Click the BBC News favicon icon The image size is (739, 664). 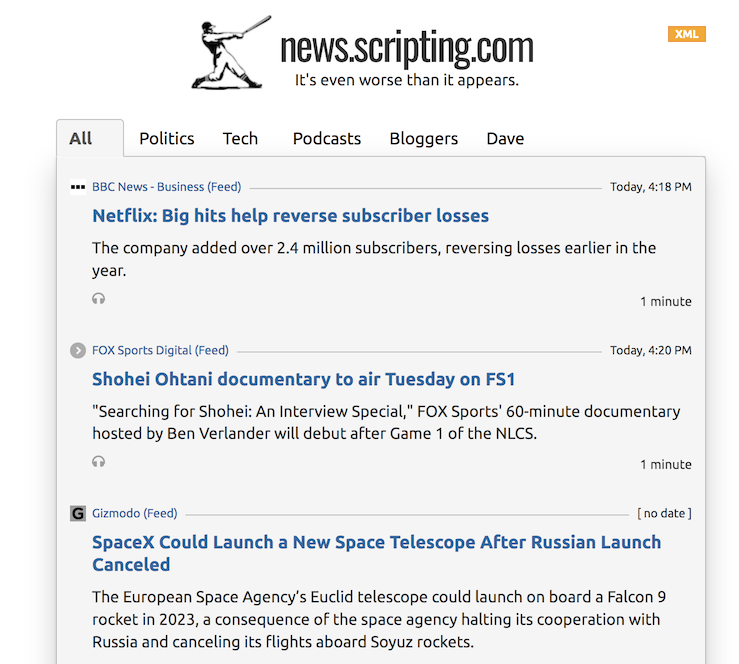[78, 187]
